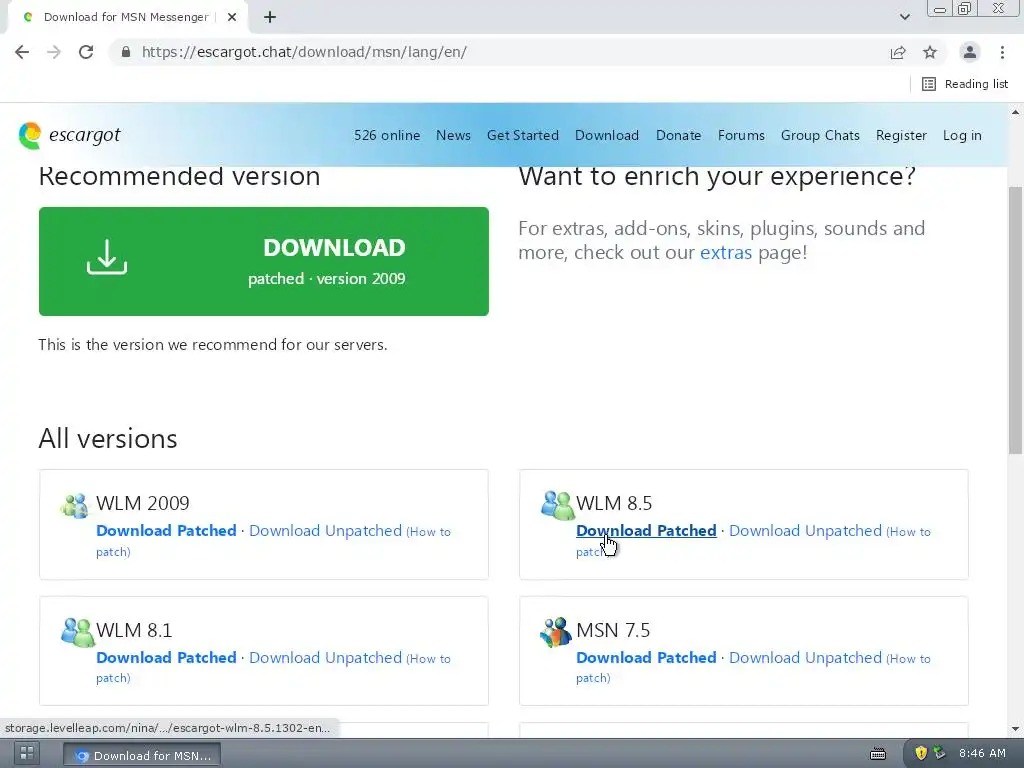Close the Download for MSN Messenger tab
The image size is (1024, 768).
(x=232, y=17)
